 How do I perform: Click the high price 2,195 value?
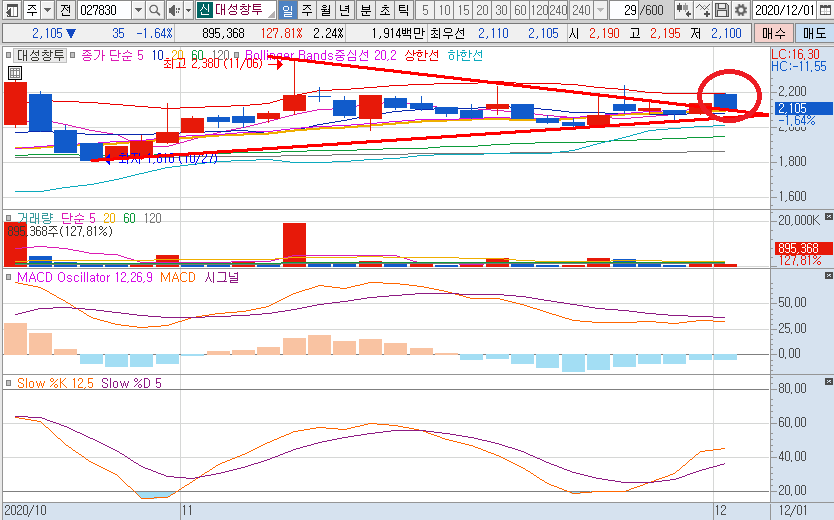[x=665, y=33]
